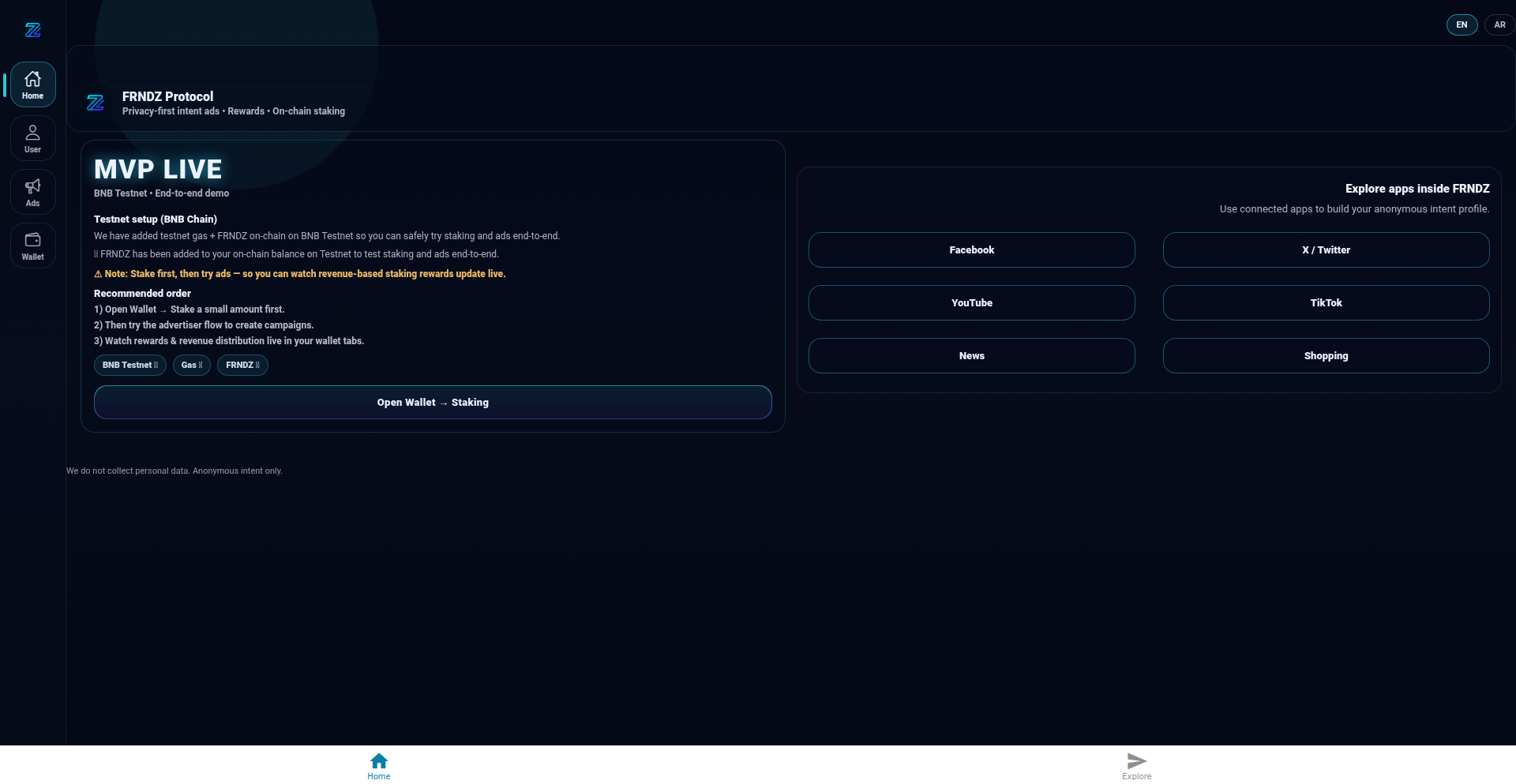Viewport: 1516px width, 784px height.
Task: Click the FRNDZ Protocol header logo
Action: coord(96,103)
